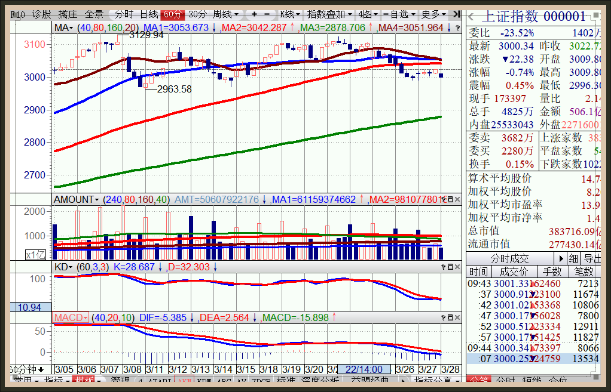Click the 3129.94 high price label
This screenshot has width=611, height=392.
(x=147, y=35)
